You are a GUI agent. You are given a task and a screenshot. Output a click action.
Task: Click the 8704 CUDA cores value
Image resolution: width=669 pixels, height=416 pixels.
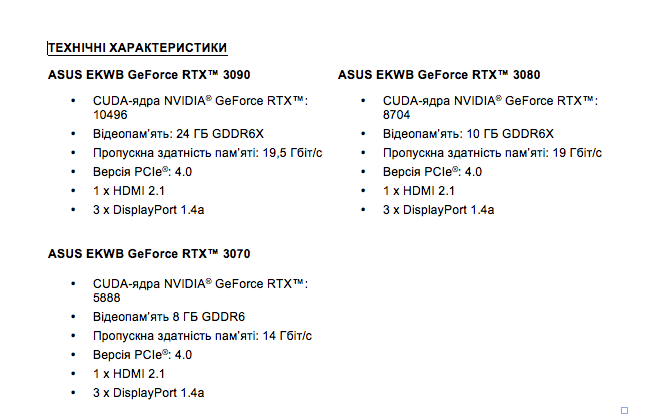(x=396, y=115)
